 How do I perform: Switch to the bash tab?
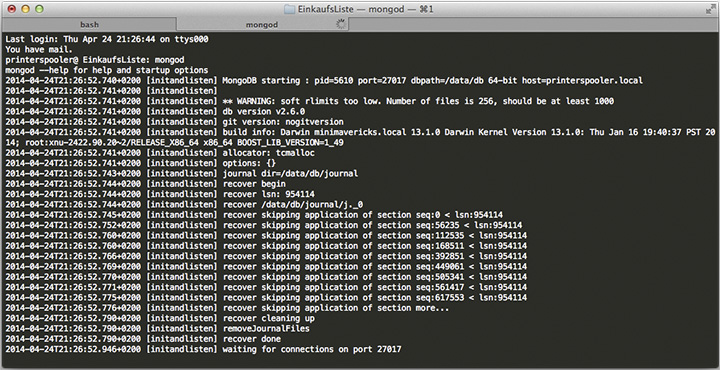[x=89, y=25]
